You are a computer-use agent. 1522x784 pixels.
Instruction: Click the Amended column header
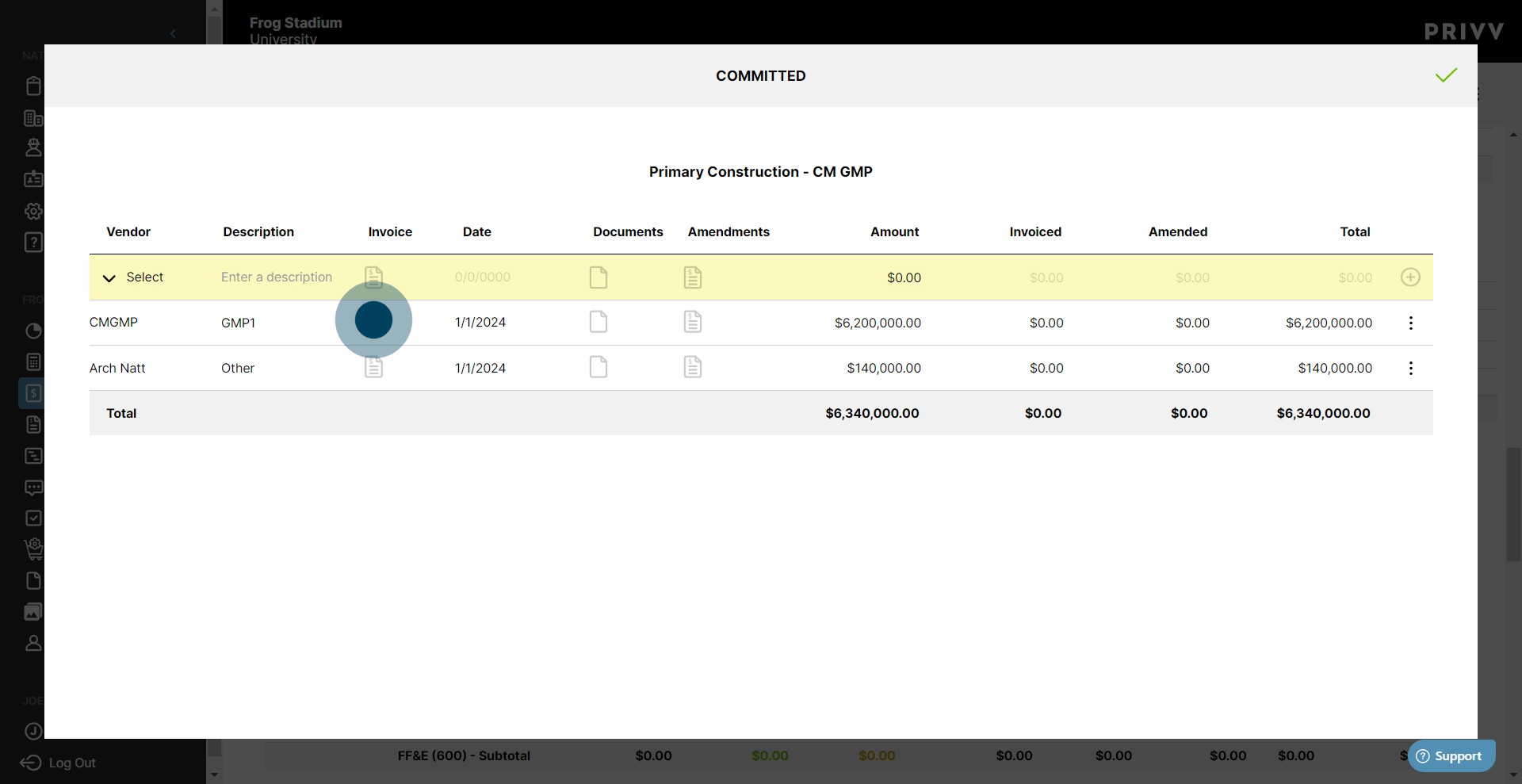pos(1178,231)
